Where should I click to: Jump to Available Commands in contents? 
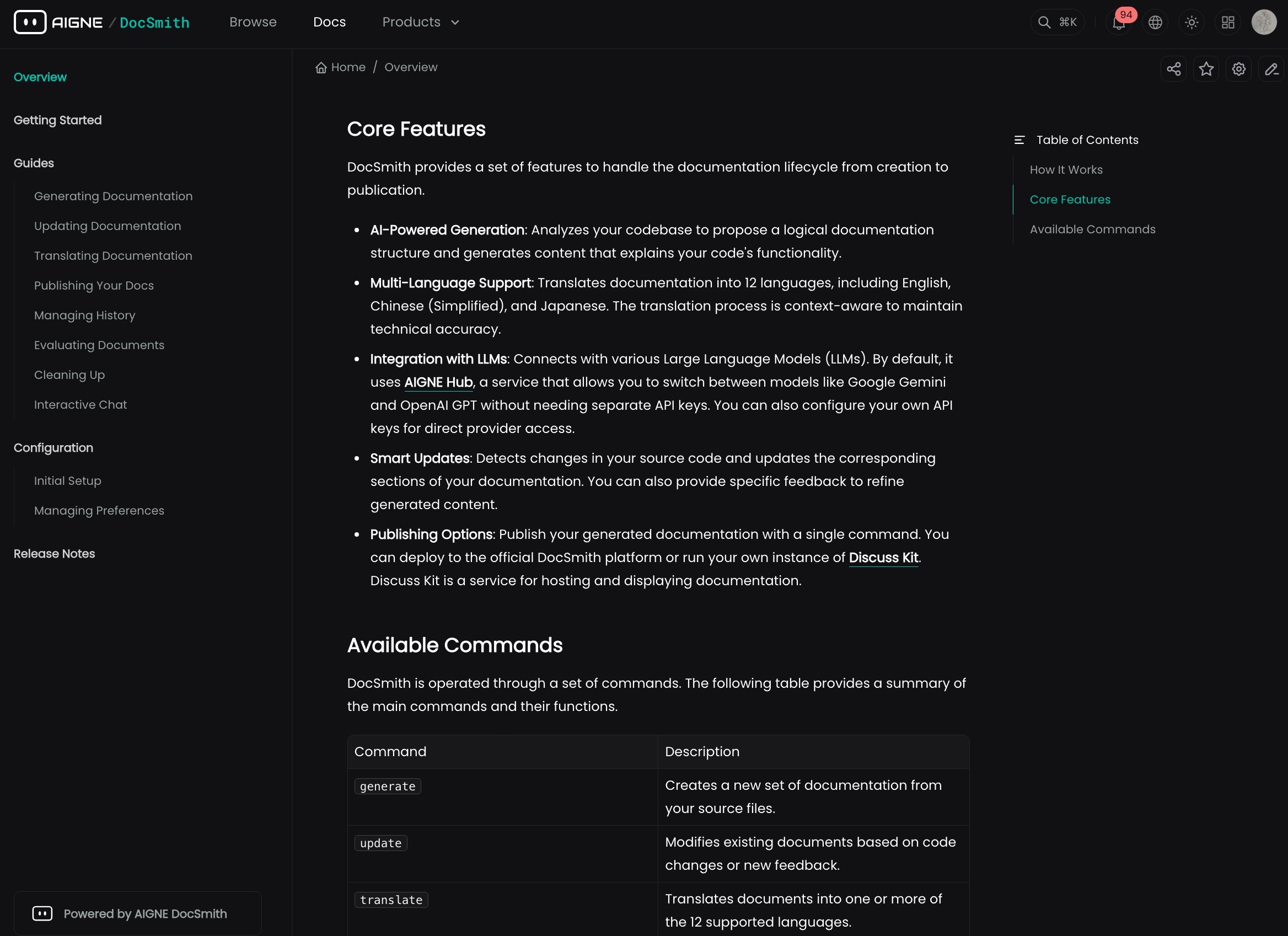[x=1092, y=229]
